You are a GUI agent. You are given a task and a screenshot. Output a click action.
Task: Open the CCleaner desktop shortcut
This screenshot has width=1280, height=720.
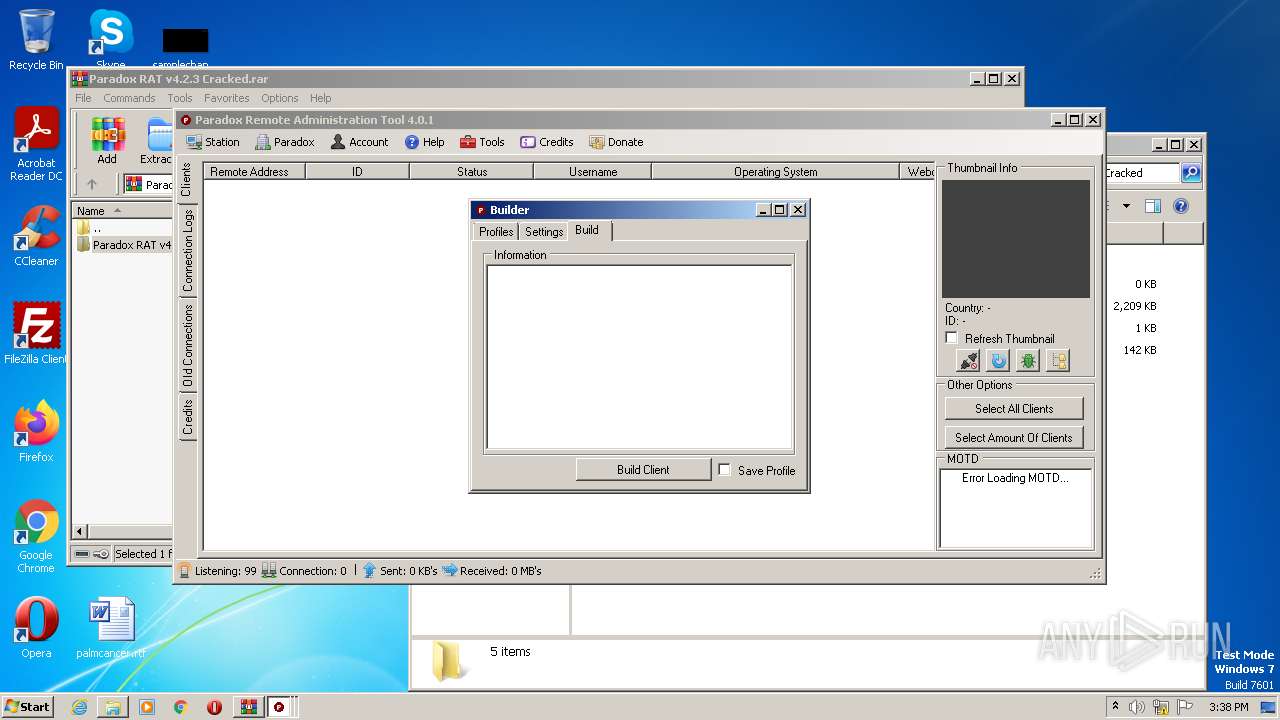(x=36, y=236)
